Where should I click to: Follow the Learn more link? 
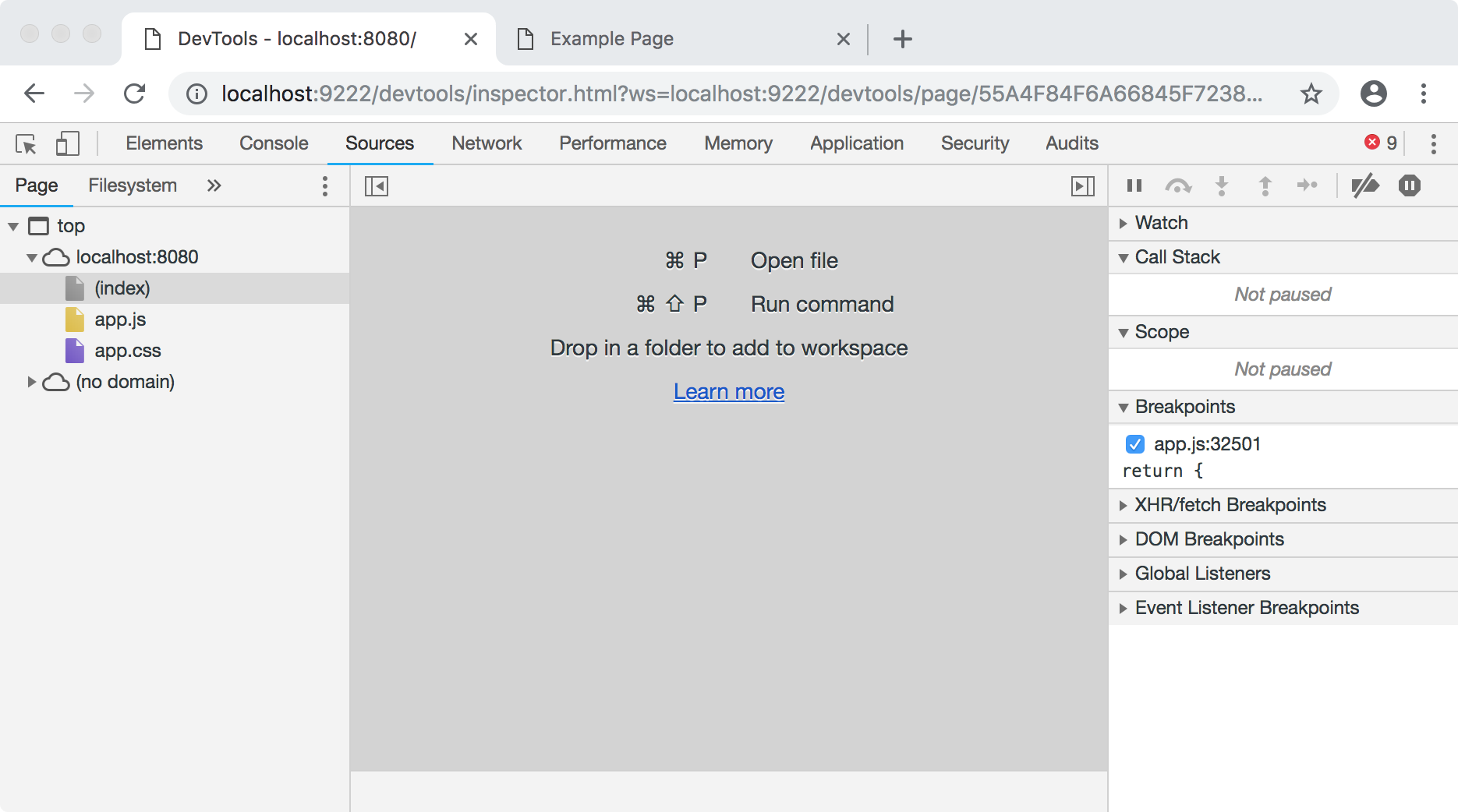point(729,391)
